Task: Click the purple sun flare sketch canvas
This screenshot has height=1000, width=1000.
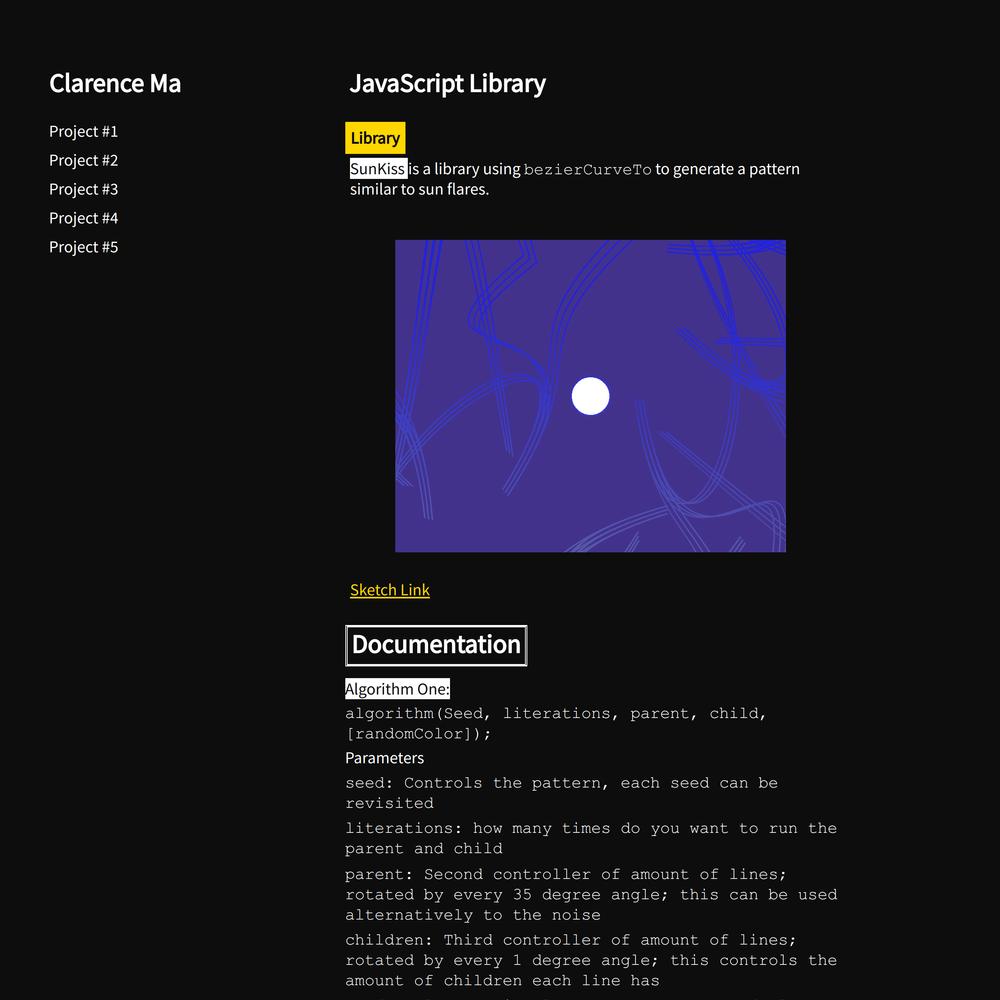Action: [x=591, y=396]
